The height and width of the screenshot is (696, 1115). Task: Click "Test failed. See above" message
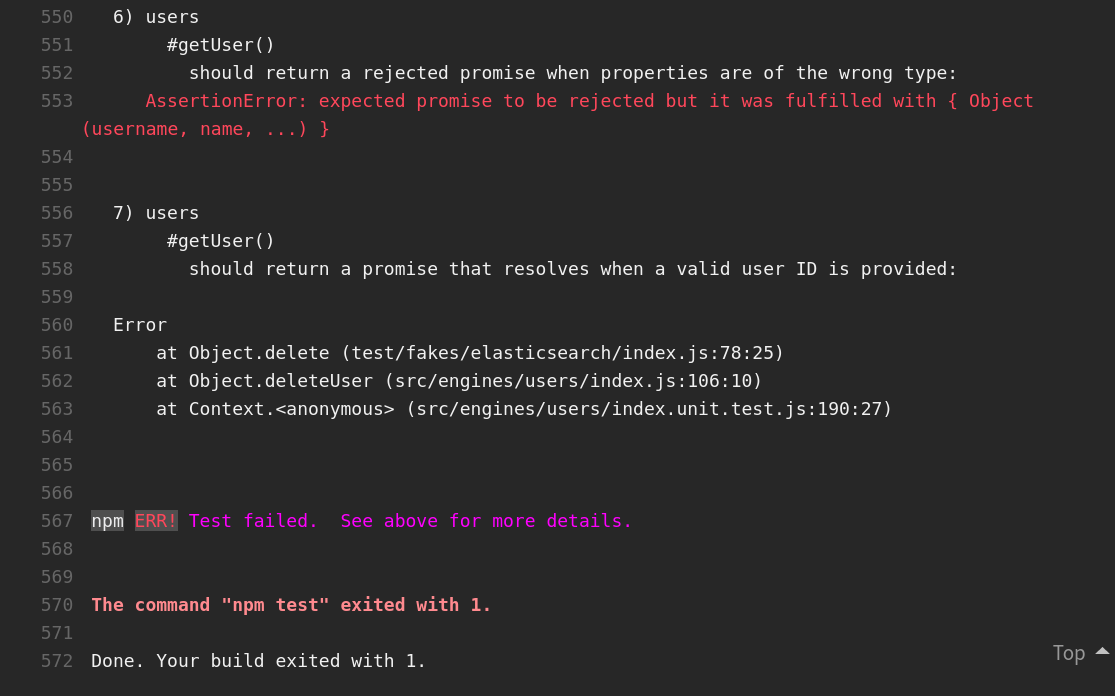(x=410, y=521)
